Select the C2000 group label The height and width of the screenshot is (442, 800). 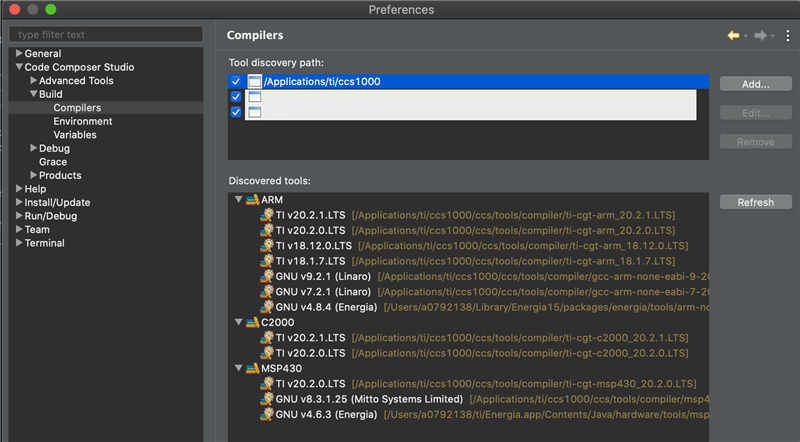click(x=278, y=322)
